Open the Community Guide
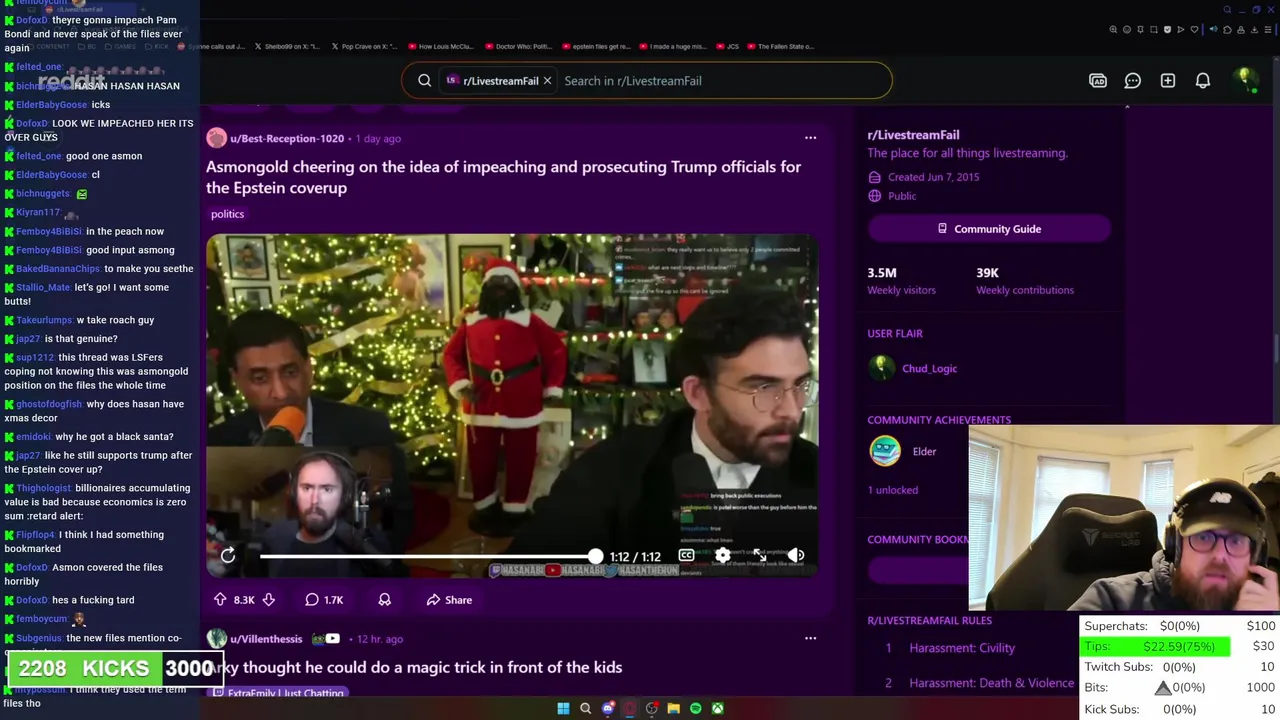Screen dimensions: 1280x720 (x=989, y=229)
